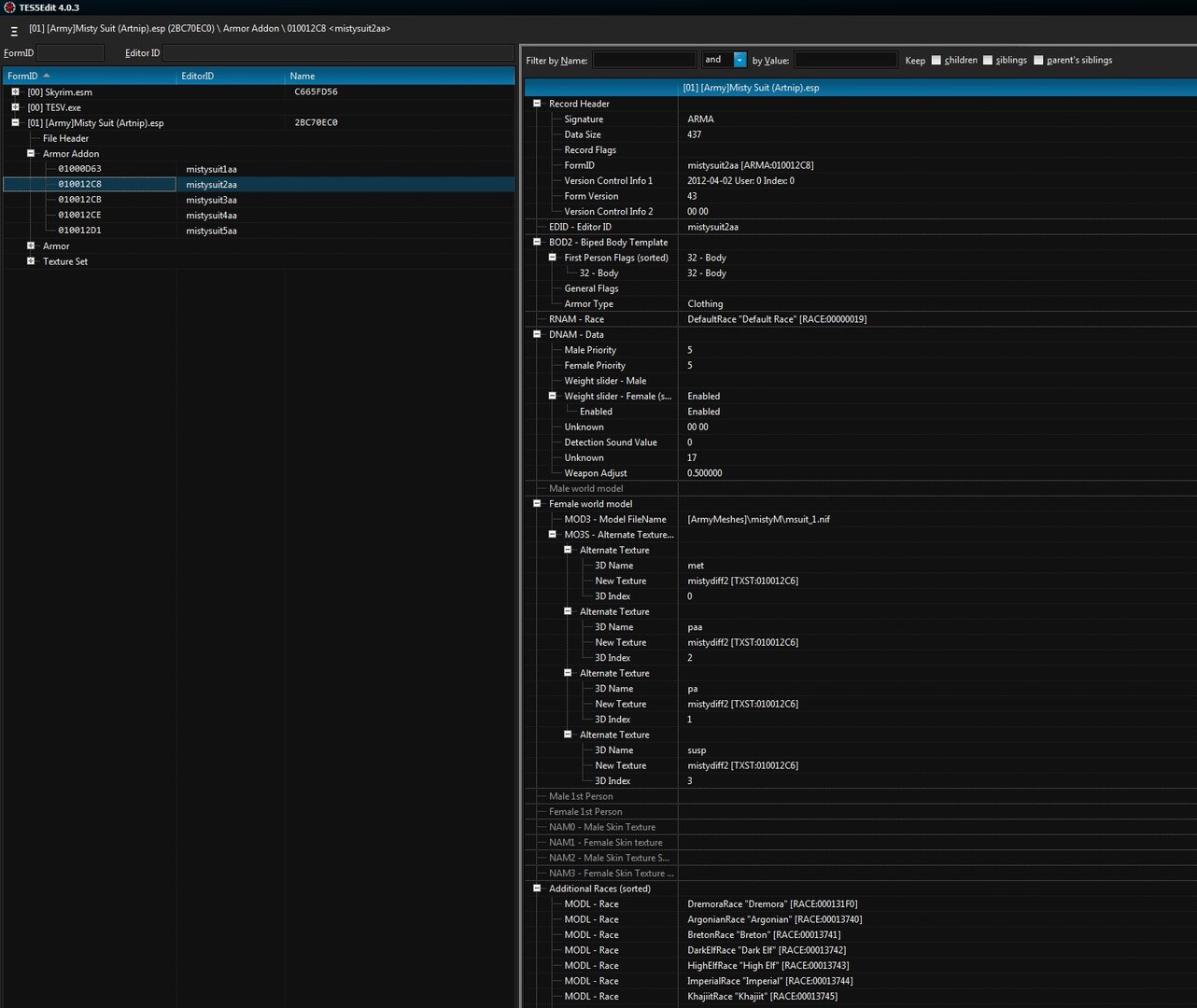Sort by the Name column header
The image size is (1197, 1008).
[x=400, y=76]
